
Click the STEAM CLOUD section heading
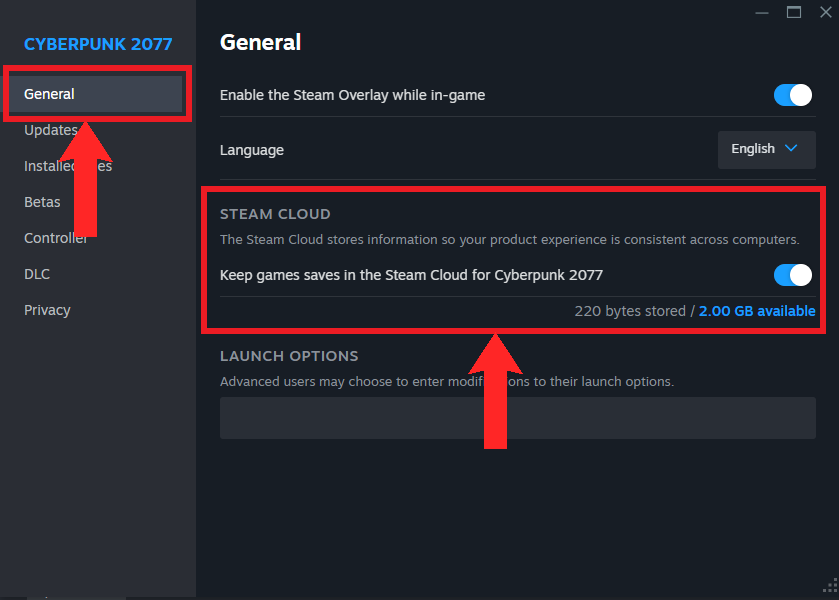click(x=275, y=214)
